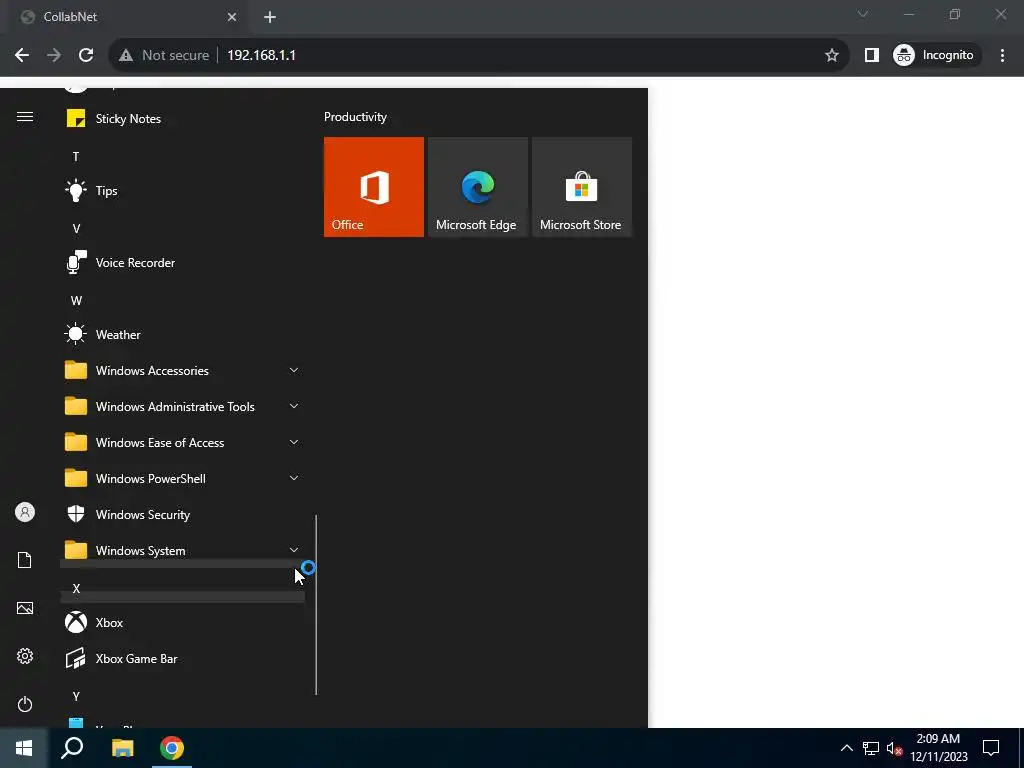1024x768 pixels.
Task: Open Pictures from Start sidebar
Action: pos(25,608)
